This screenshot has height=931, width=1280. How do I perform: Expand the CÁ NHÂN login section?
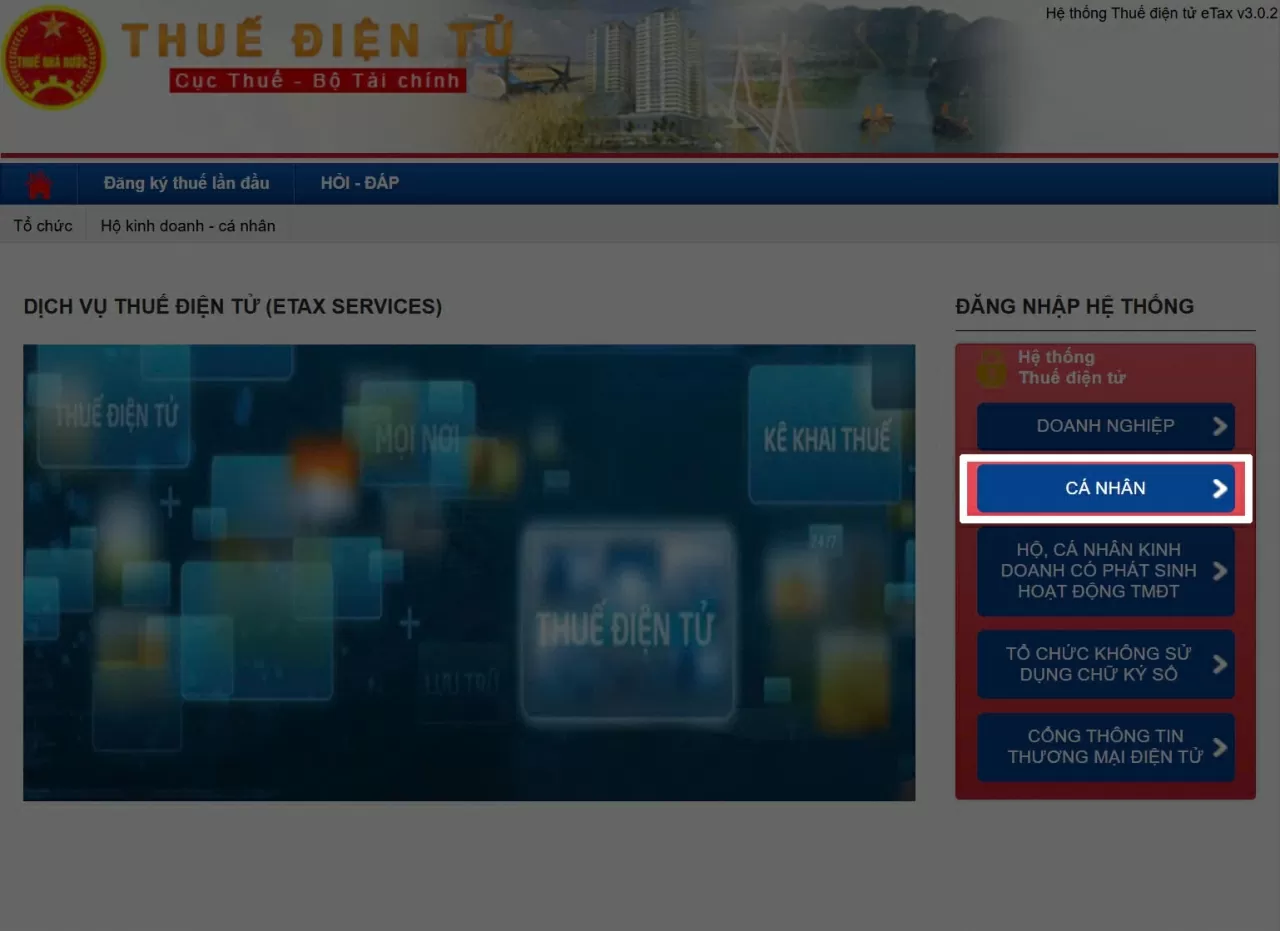[1105, 488]
